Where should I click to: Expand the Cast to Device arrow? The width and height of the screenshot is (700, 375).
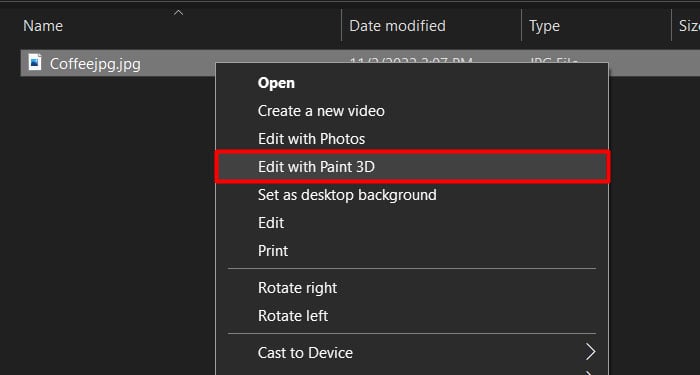tap(591, 352)
